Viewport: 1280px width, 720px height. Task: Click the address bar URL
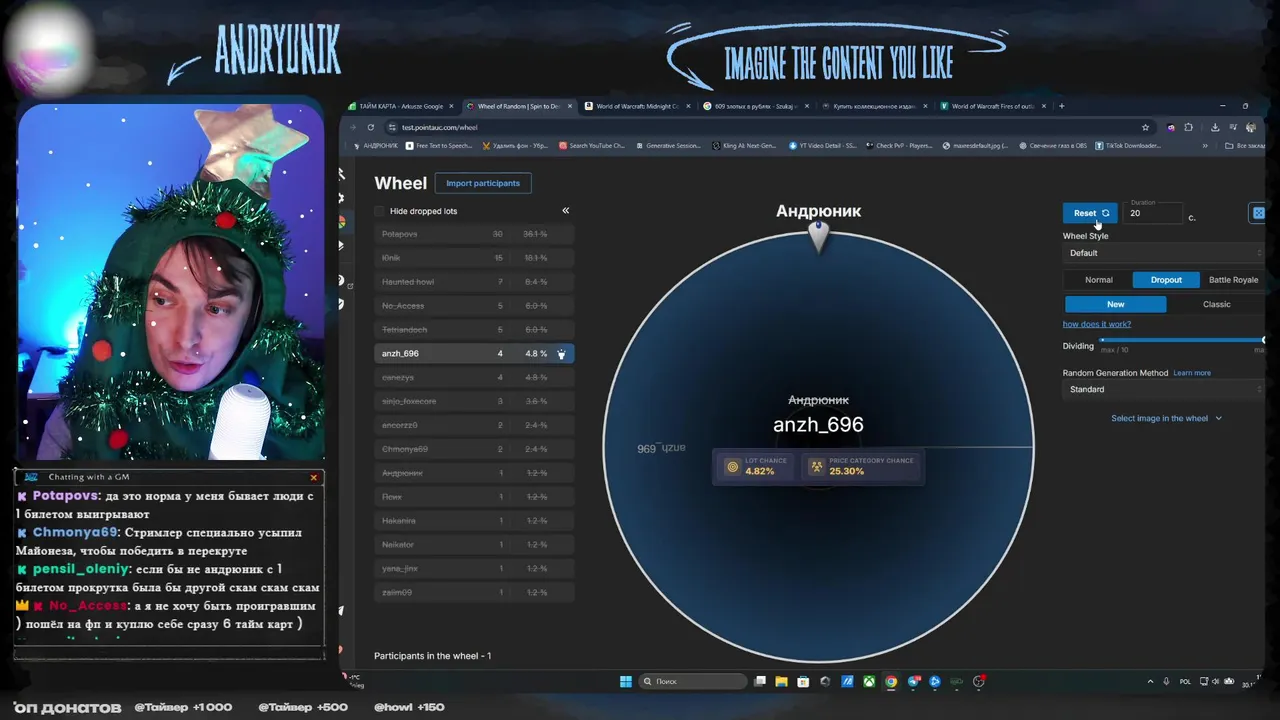point(440,127)
